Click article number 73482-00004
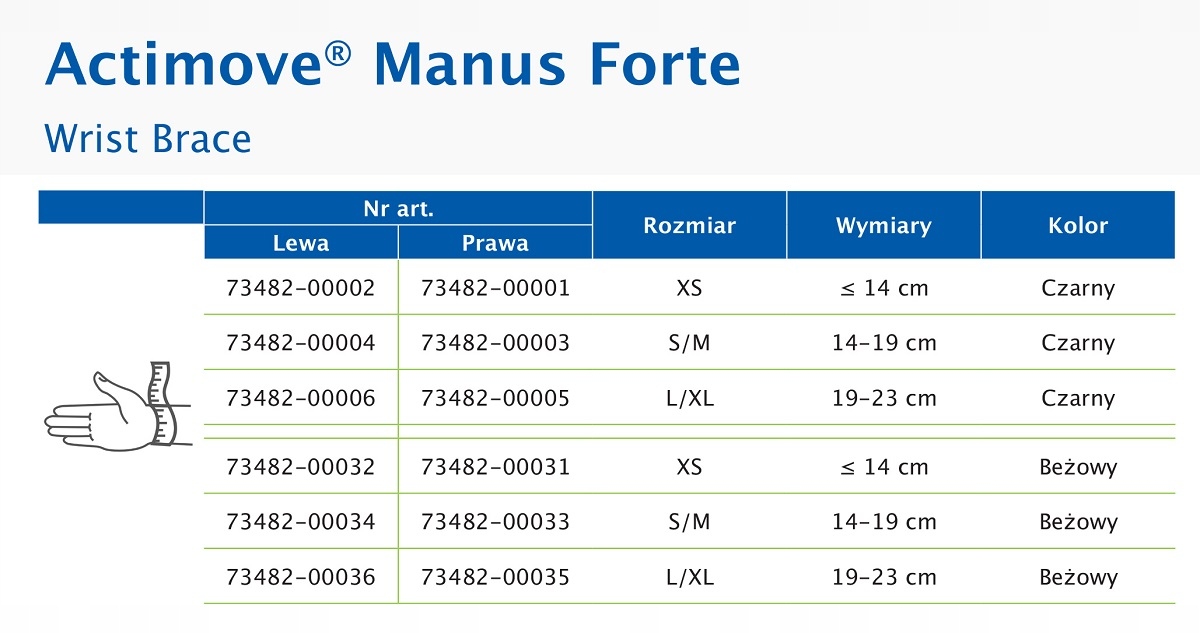The height and width of the screenshot is (633, 1200). tap(301, 343)
